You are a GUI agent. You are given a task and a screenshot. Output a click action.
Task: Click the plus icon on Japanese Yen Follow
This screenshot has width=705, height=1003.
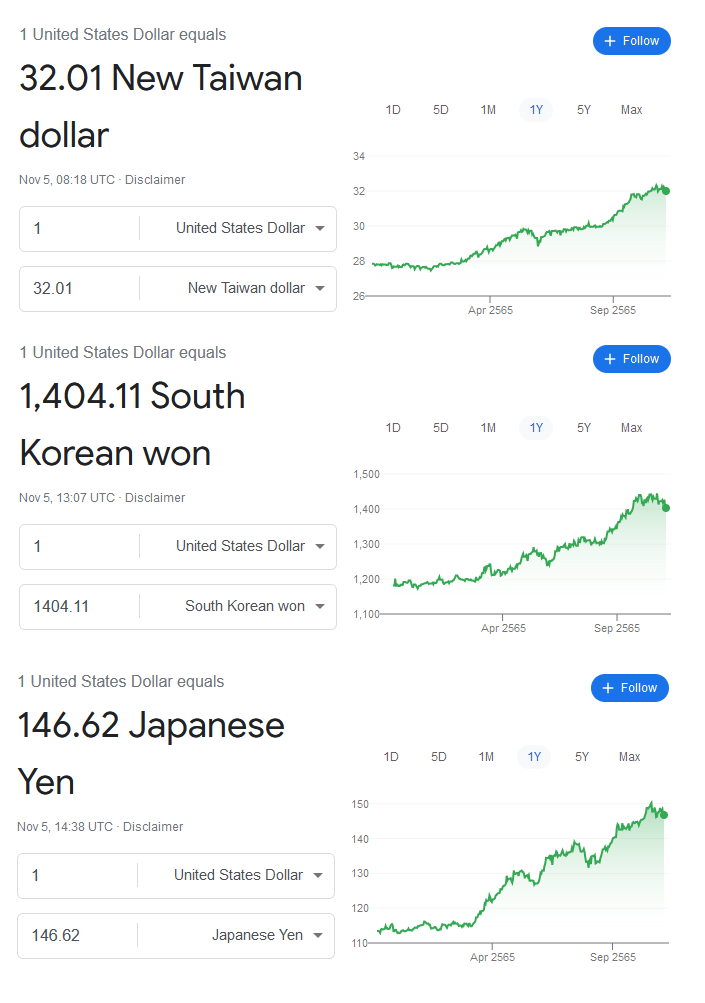(608, 688)
